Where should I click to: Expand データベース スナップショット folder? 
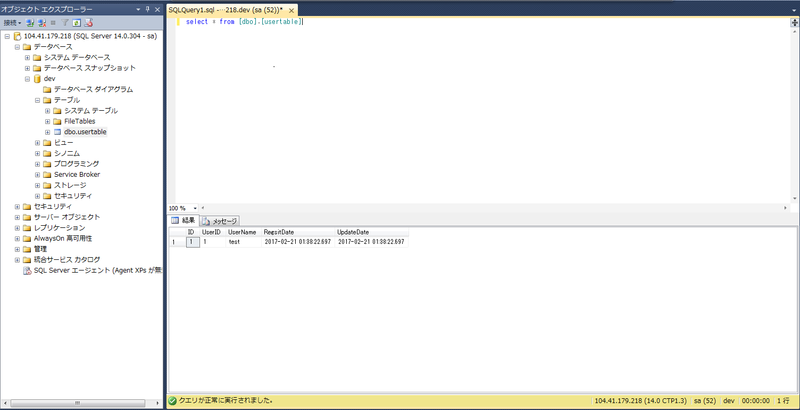[x=28, y=68]
